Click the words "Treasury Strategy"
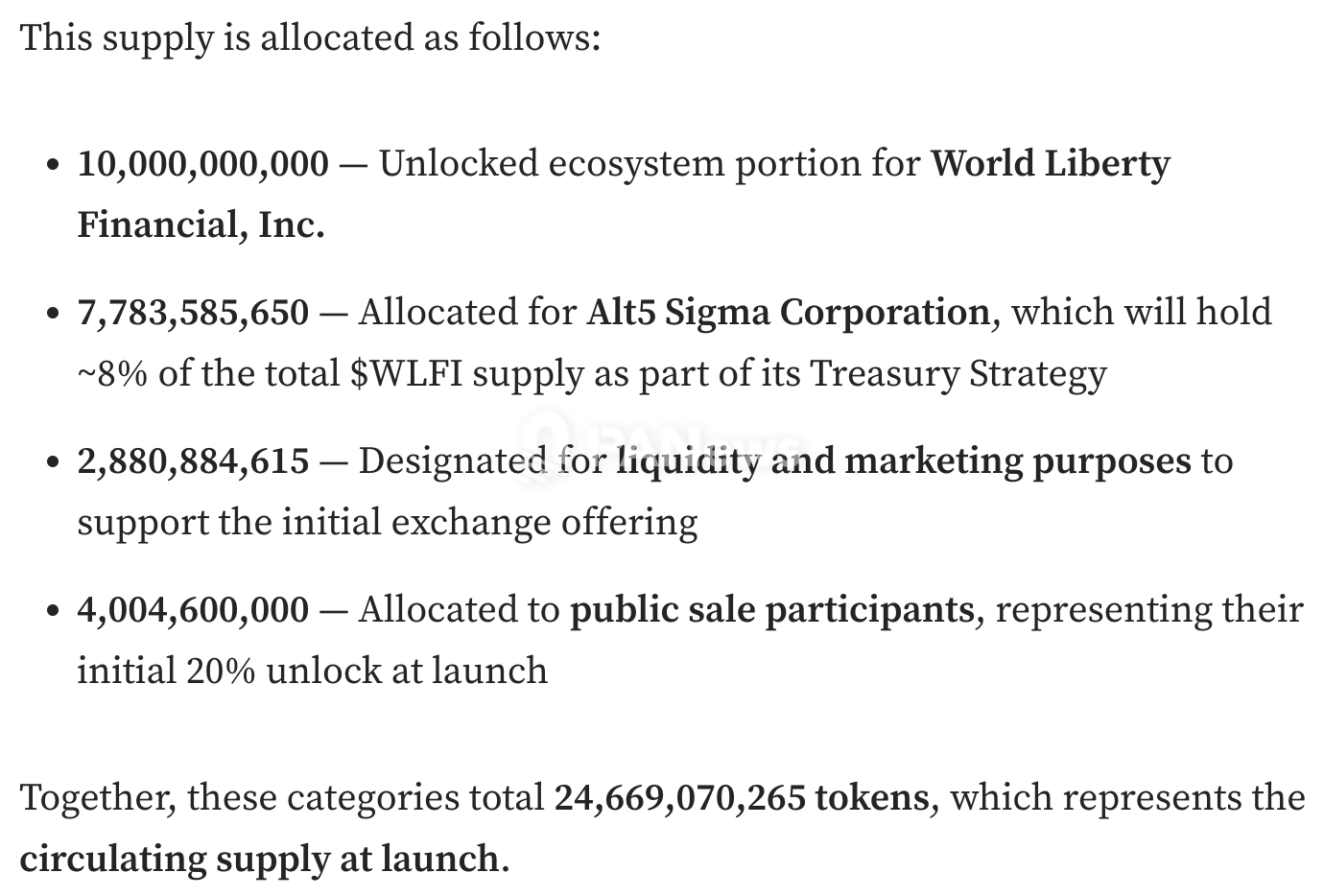Screen dimensions: 1324x896 click(958, 373)
